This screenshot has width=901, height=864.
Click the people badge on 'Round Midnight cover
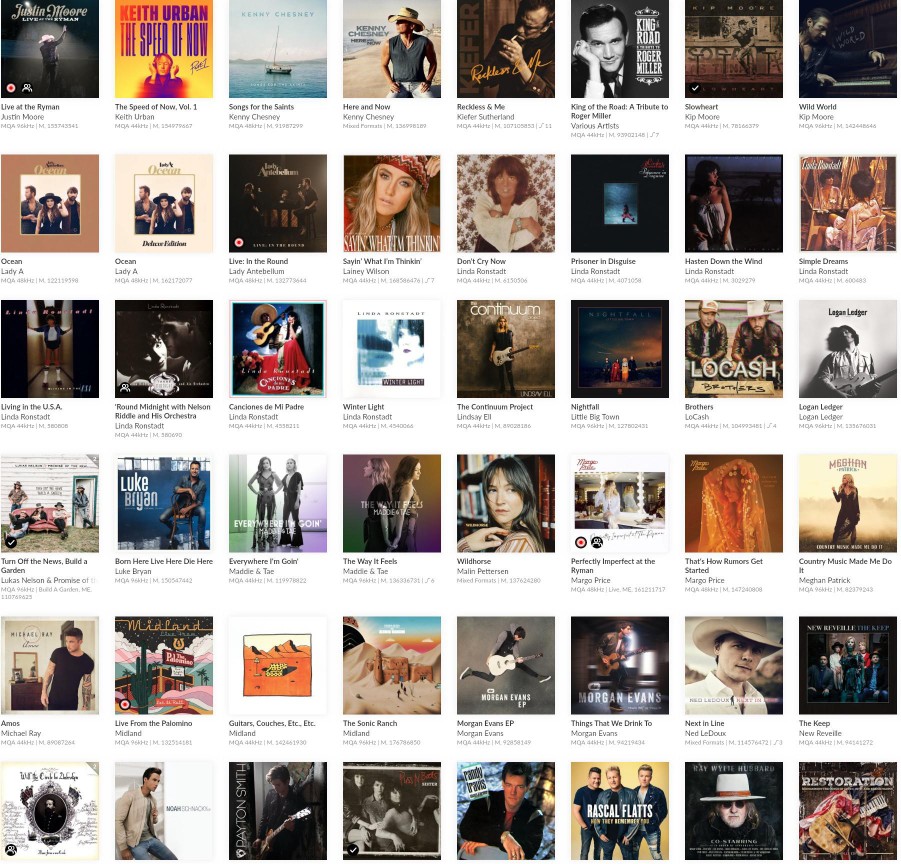coord(125,388)
